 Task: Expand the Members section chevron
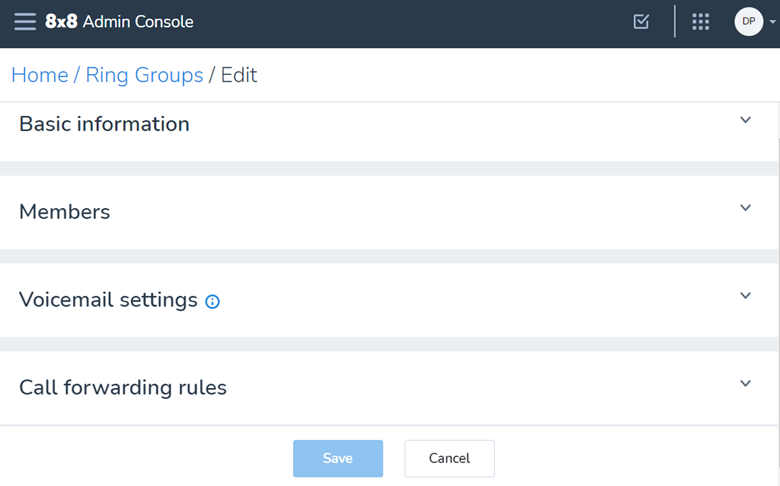point(745,208)
